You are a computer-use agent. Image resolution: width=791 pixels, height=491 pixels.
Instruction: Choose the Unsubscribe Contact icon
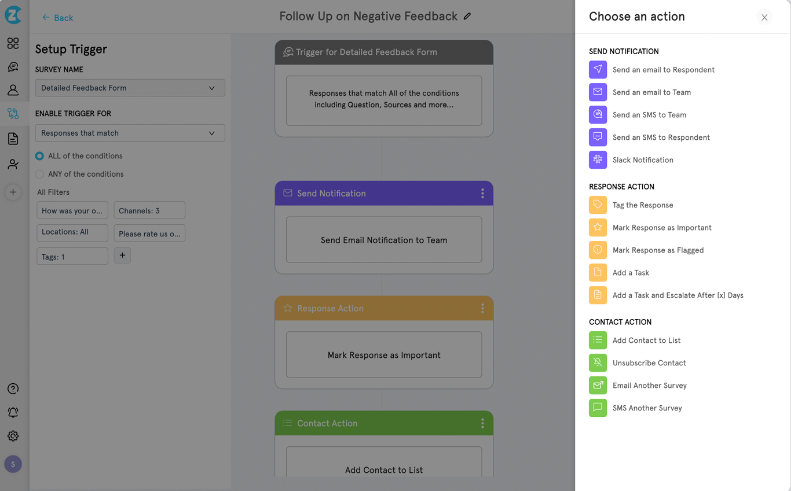pyautogui.click(x=598, y=362)
